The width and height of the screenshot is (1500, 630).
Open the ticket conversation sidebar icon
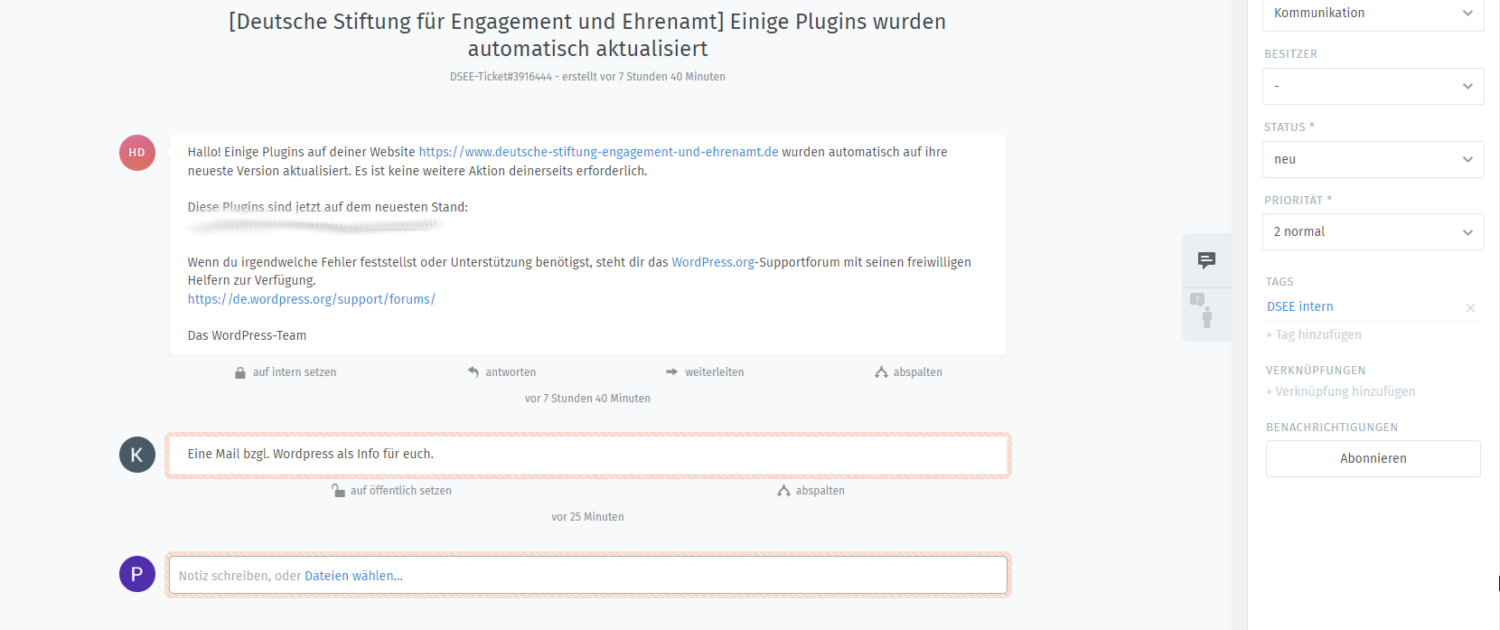pos(1206,261)
